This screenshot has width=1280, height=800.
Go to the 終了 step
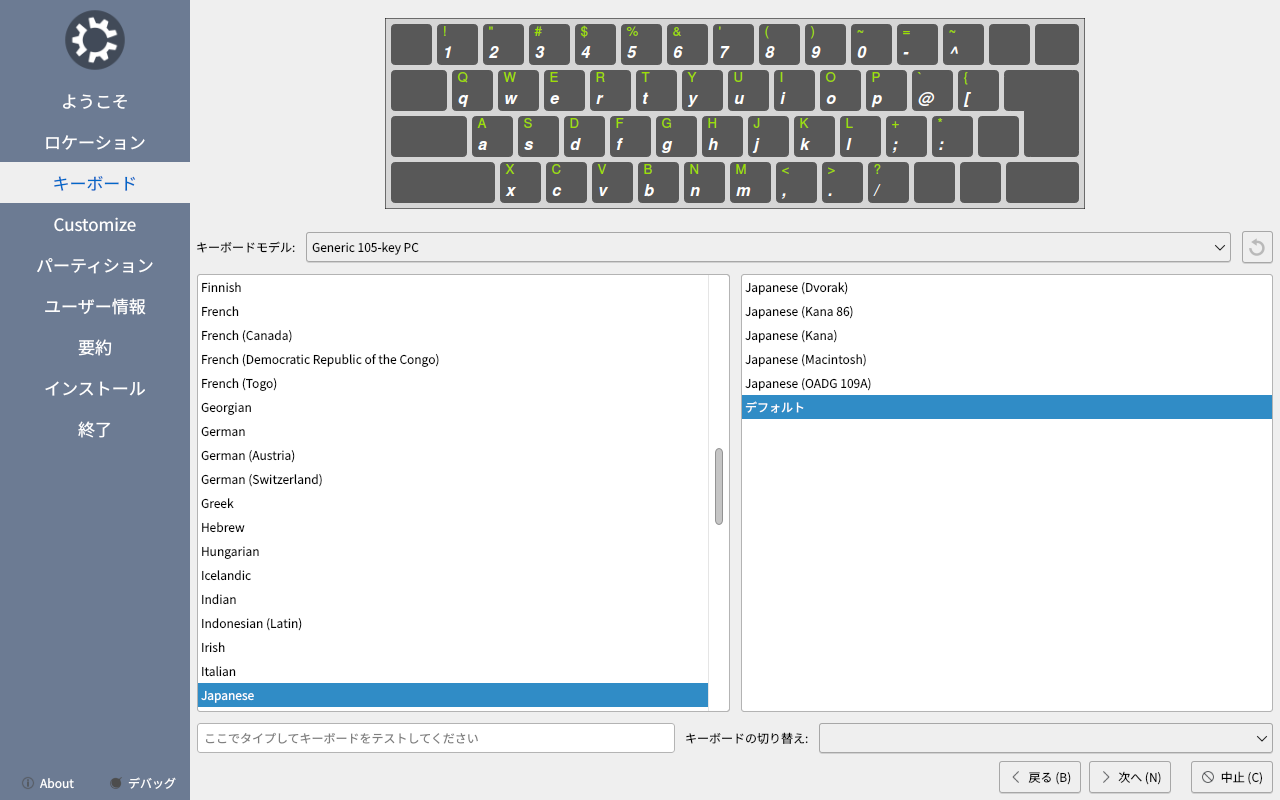(x=95, y=429)
